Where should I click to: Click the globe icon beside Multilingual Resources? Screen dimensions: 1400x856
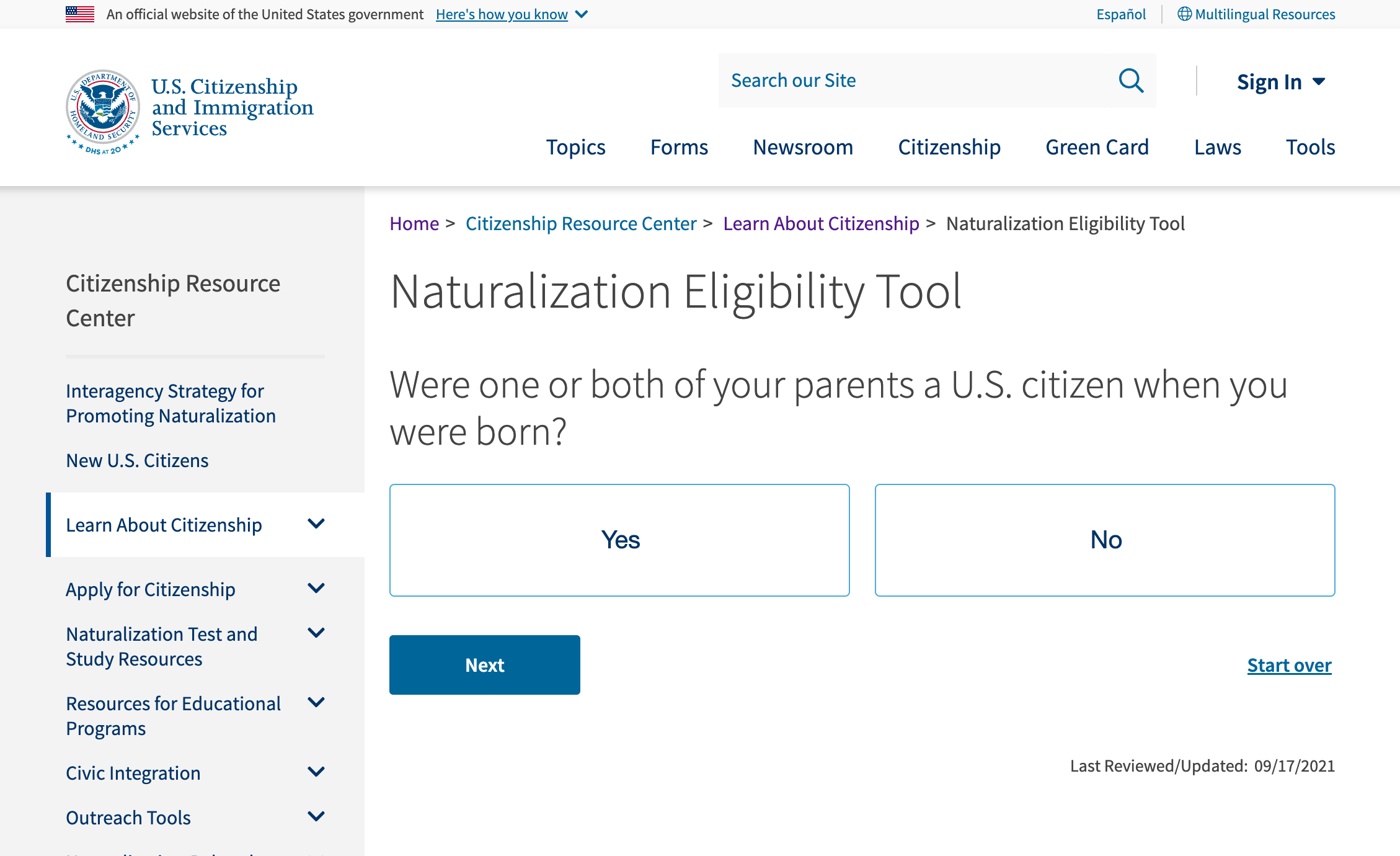click(1184, 14)
